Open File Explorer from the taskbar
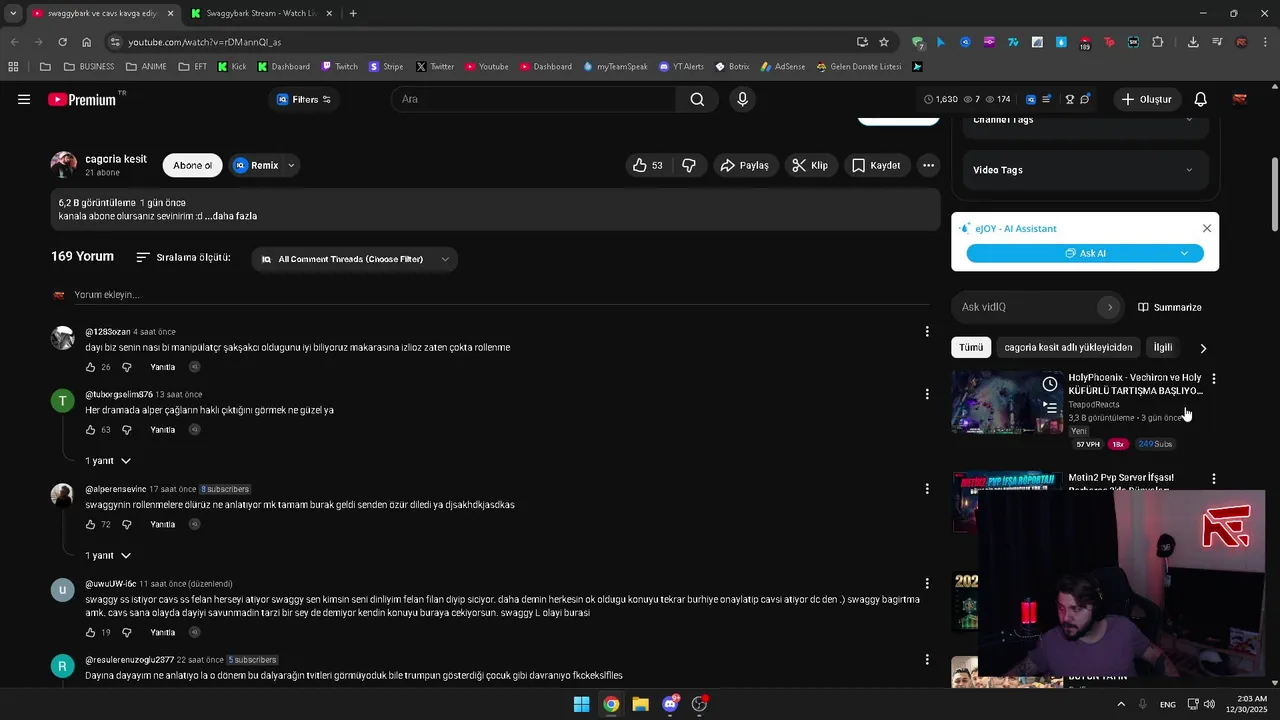This screenshot has width=1280, height=720. point(640,704)
